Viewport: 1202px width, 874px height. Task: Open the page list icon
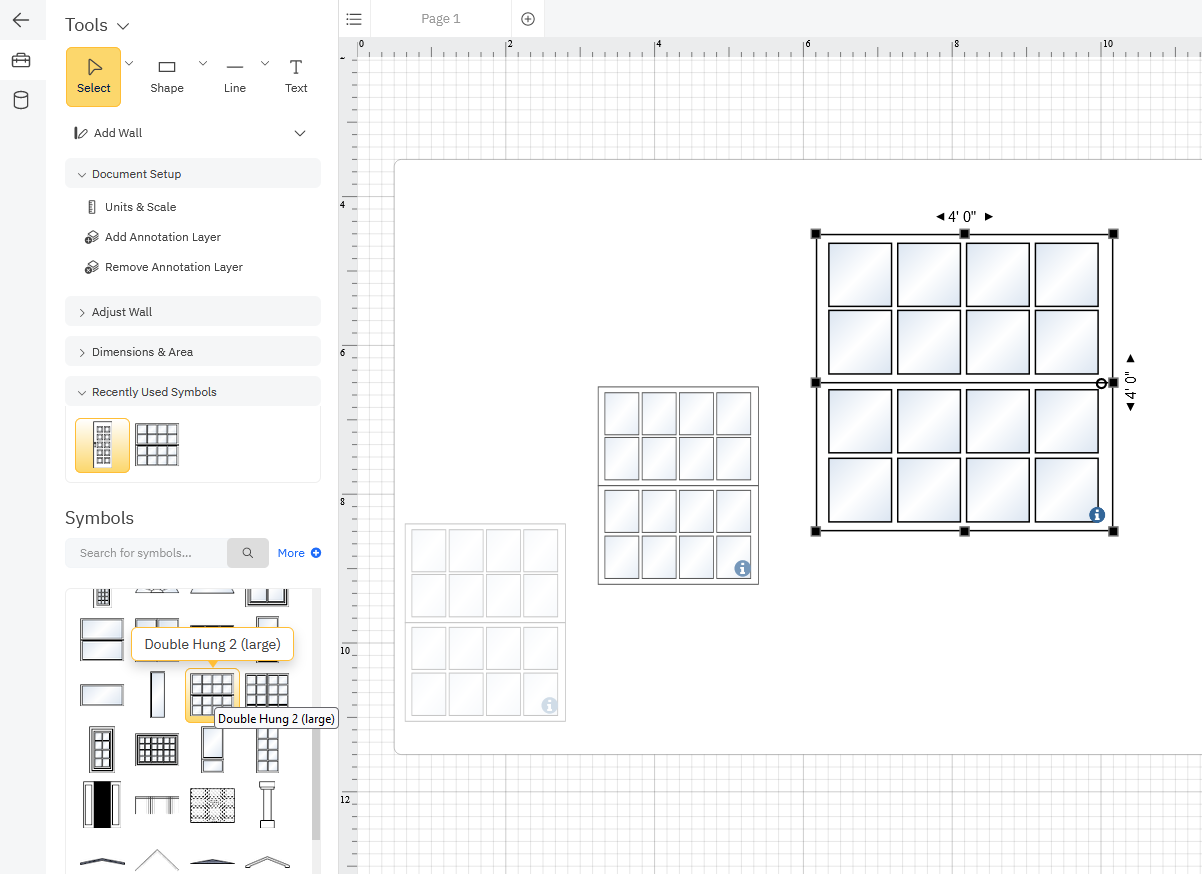[354, 19]
